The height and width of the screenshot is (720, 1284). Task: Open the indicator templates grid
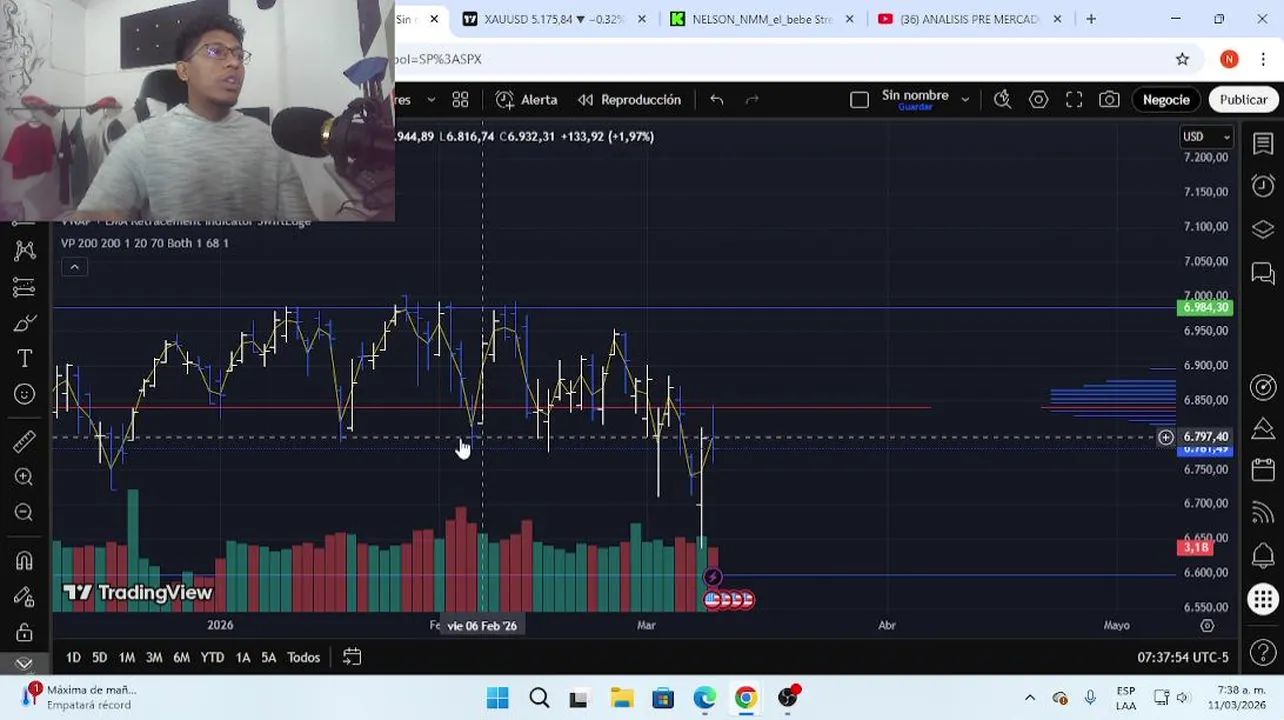[460, 100]
